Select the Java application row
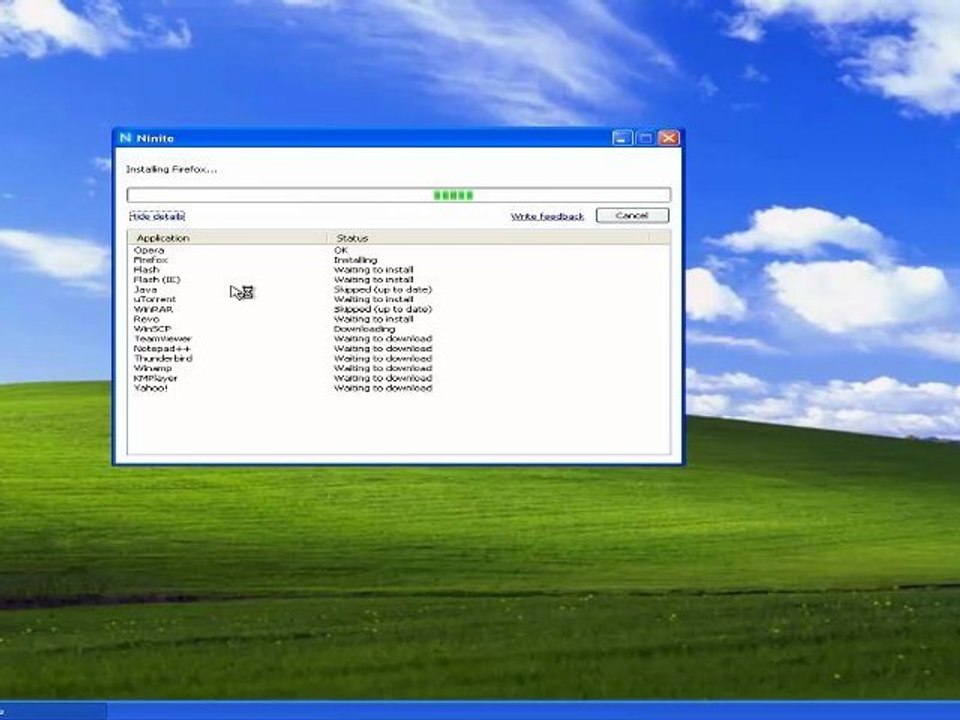The width and height of the screenshot is (960, 720). [399, 290]
